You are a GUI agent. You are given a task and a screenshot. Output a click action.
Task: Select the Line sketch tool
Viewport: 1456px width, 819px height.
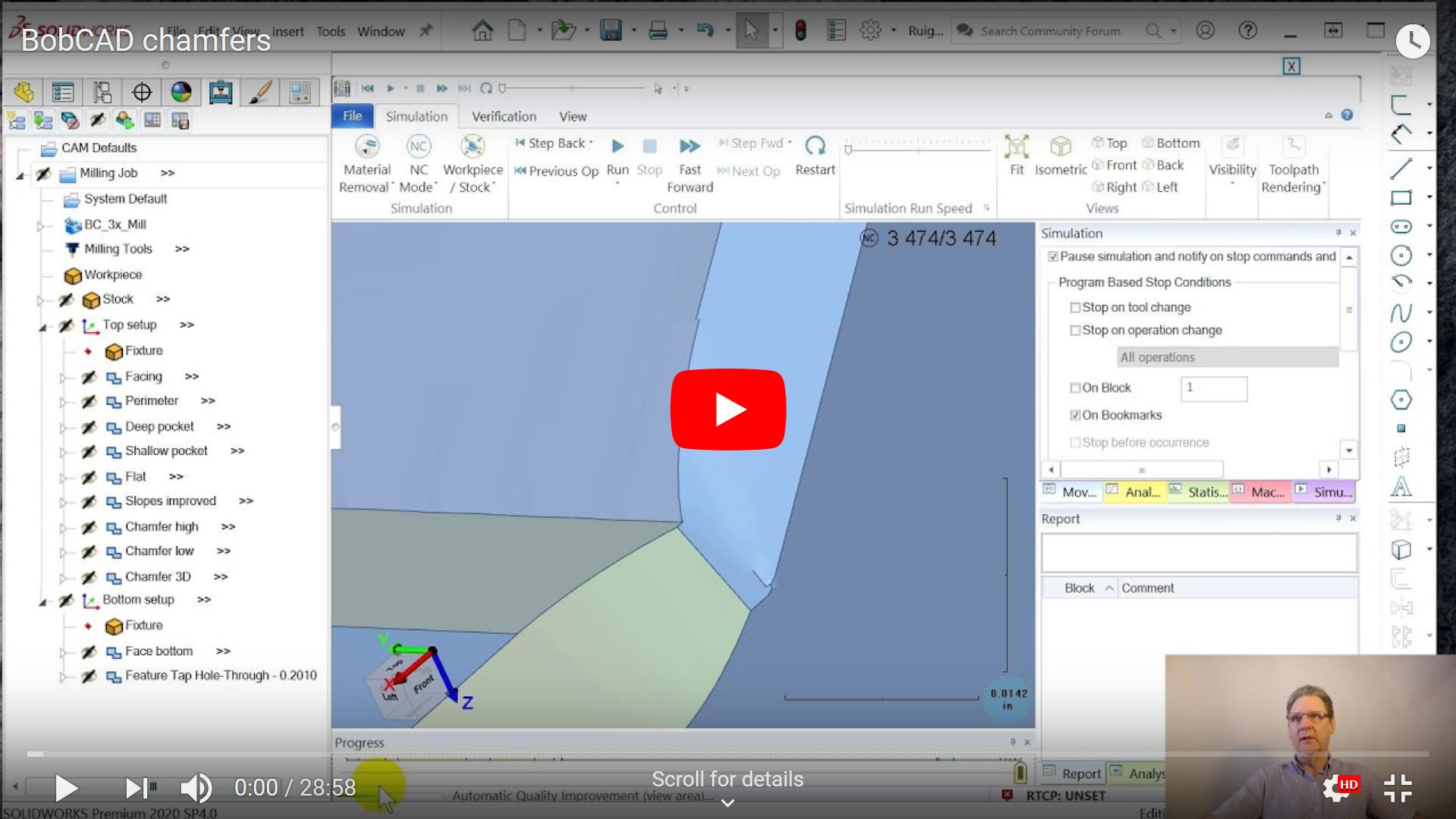point(1401,168)
